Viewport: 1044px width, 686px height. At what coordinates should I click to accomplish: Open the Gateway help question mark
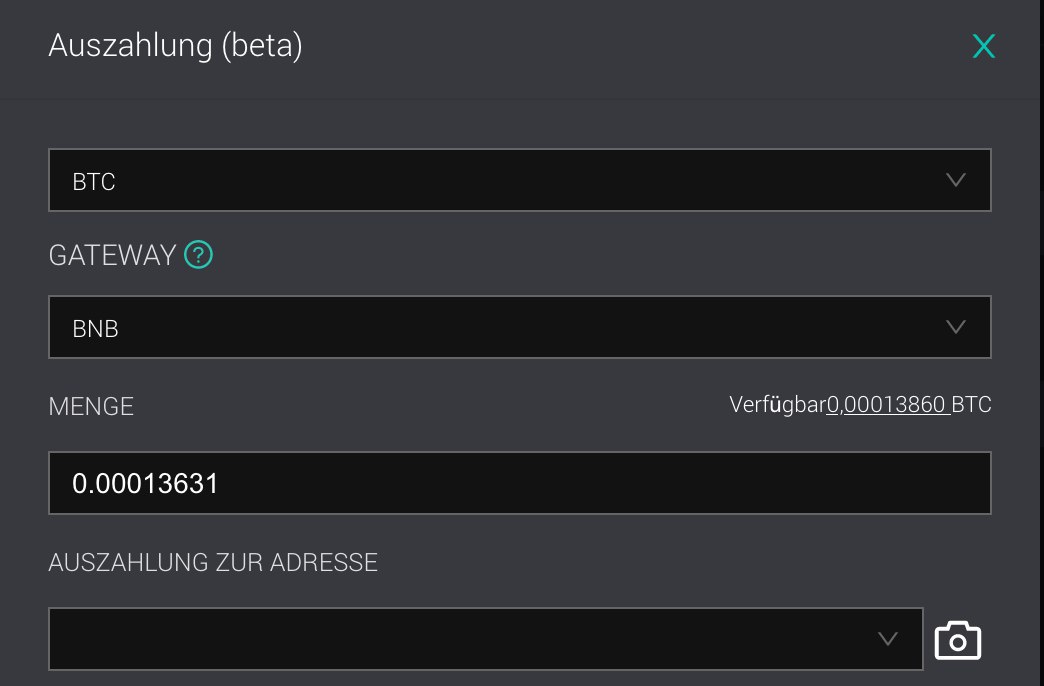coord(198,254)
